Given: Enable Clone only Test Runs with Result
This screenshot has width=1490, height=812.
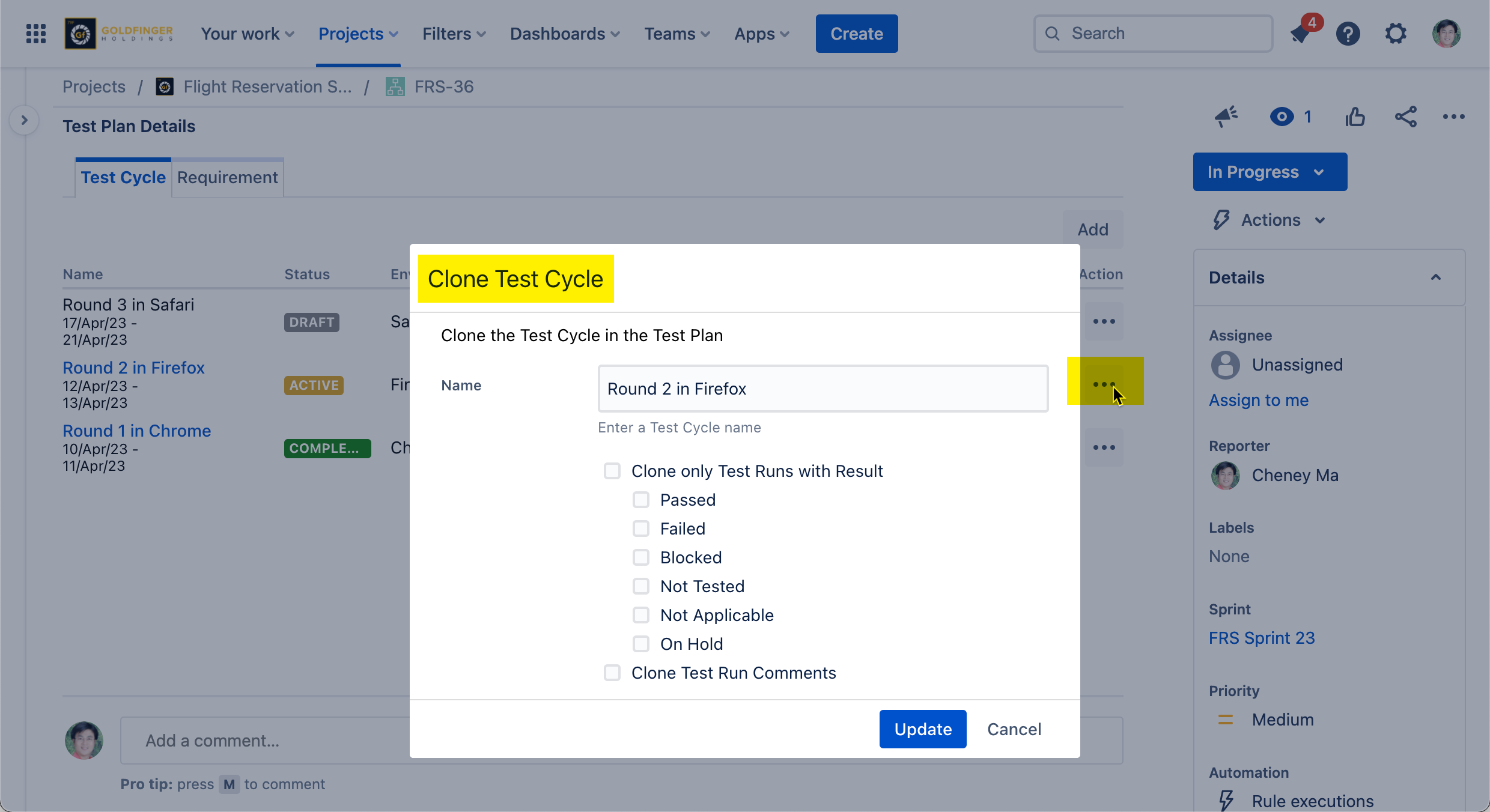Looking at the screenshot, I should click(612, 471).
